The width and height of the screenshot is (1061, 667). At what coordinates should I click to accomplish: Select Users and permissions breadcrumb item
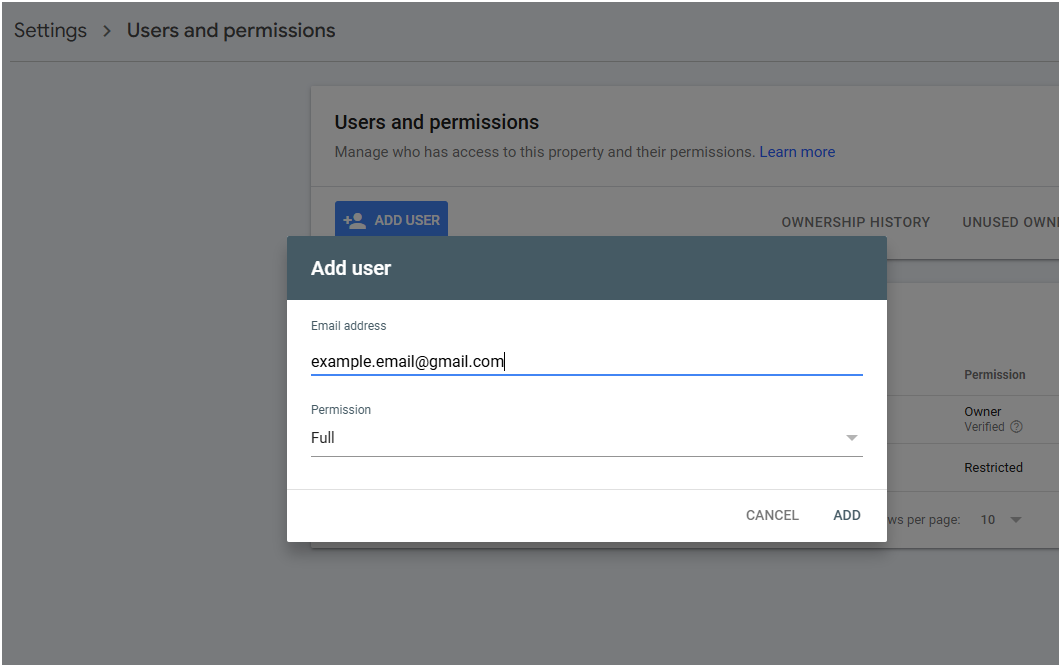click(x=231, y=31)
